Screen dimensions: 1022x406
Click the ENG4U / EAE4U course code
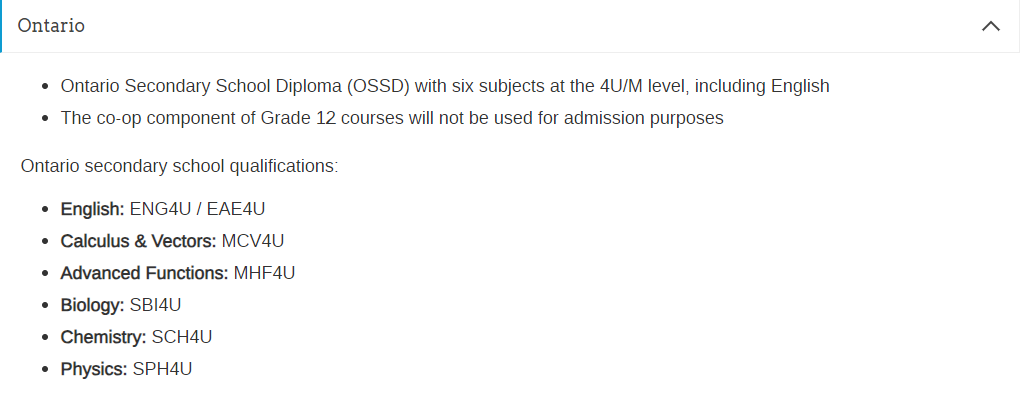(x=197, y=209)
